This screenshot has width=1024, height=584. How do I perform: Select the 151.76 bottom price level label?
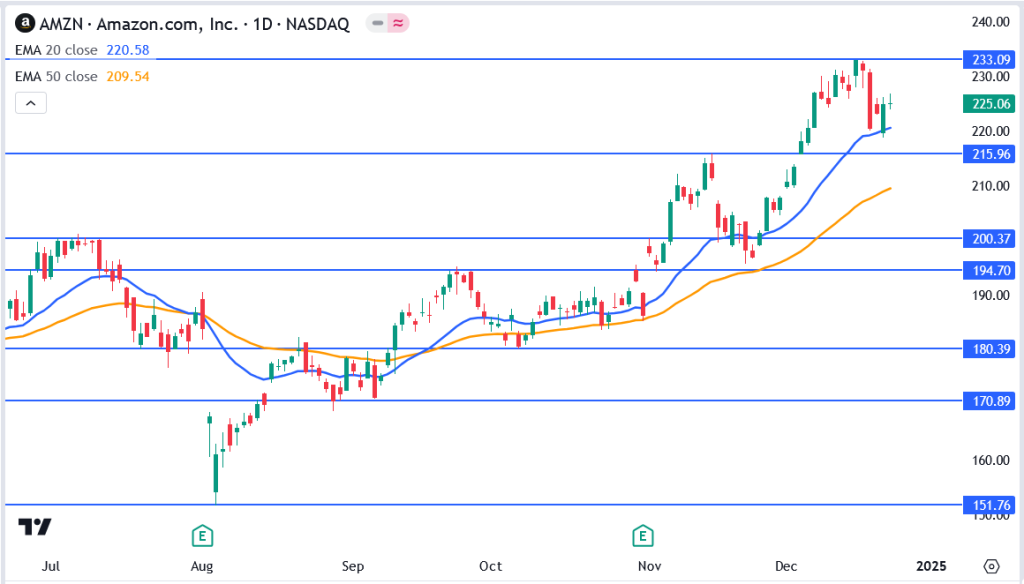click(x=985, y=504)
